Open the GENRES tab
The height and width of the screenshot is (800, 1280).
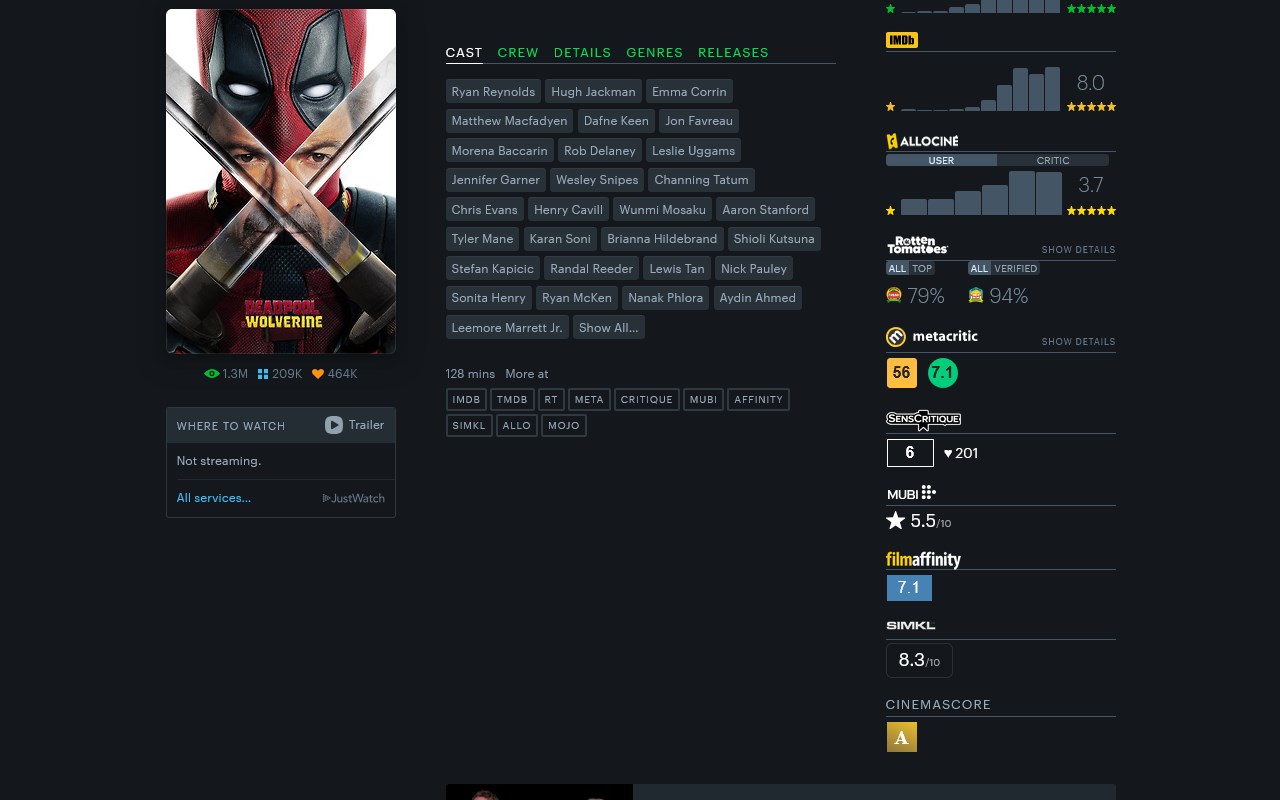655,52
